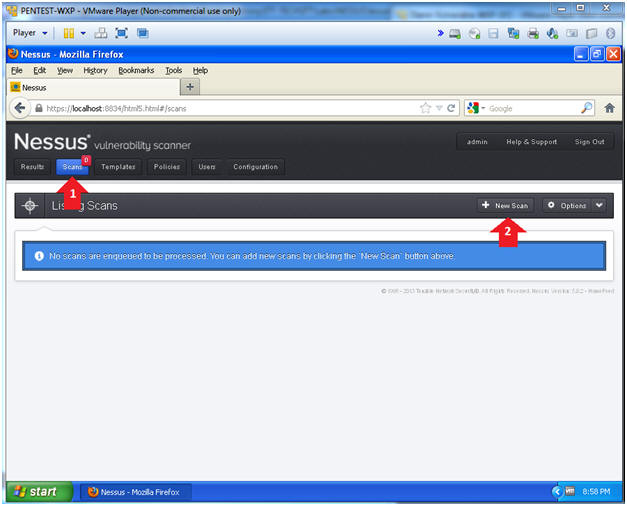Restore down the Firefox window
The height and width of the screenshot is (506, 627).
(x=597, y=54)
